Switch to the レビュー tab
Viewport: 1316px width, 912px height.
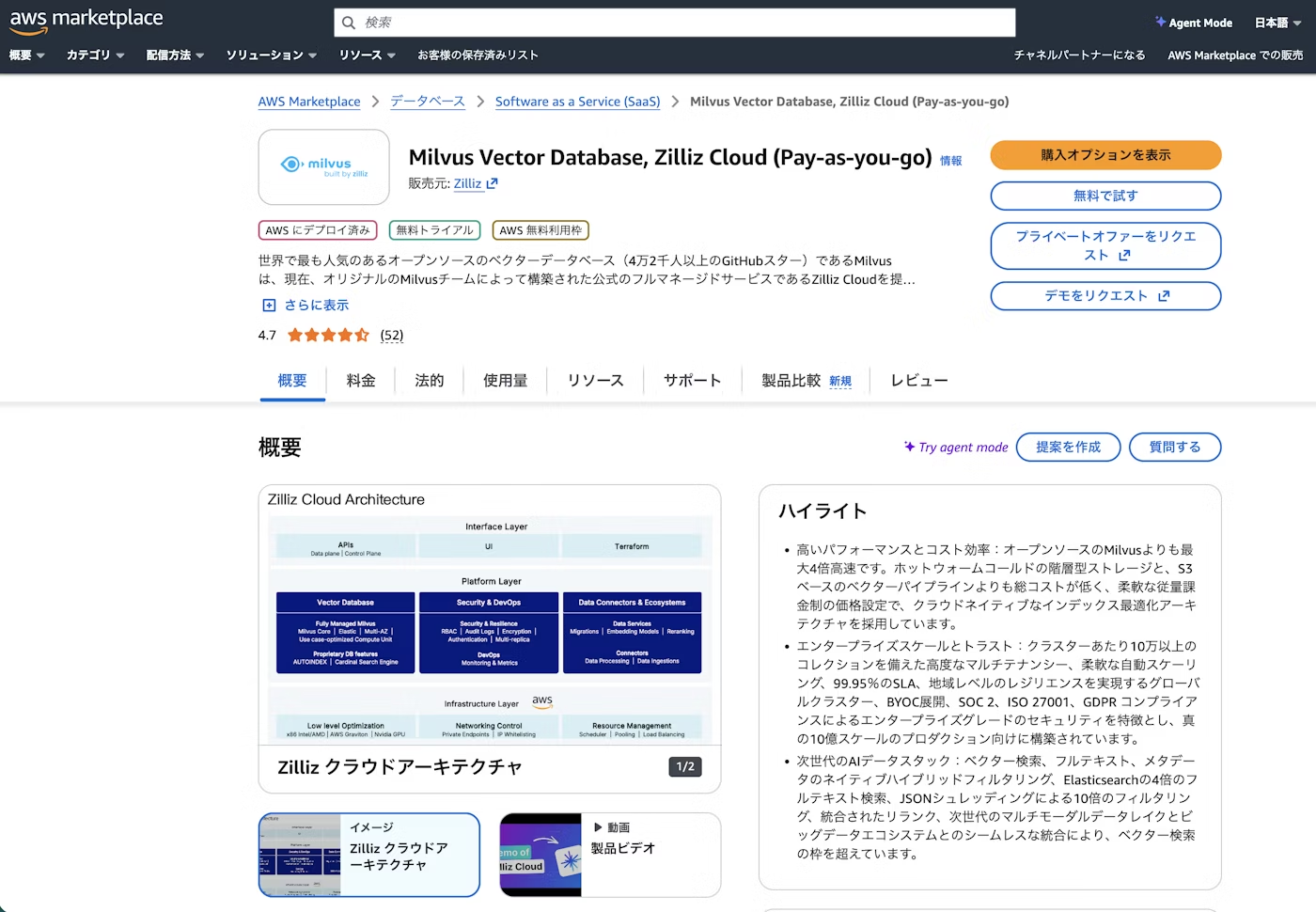point(918,381)
